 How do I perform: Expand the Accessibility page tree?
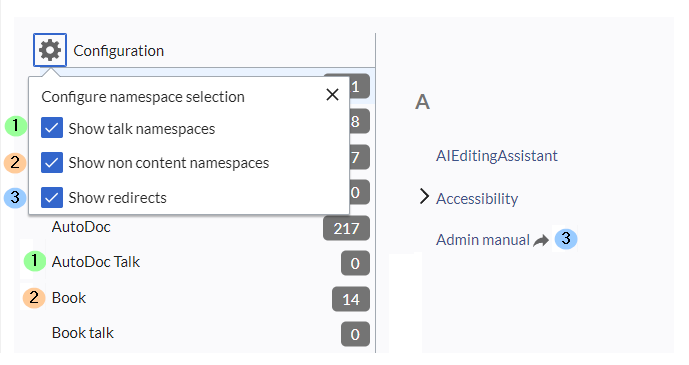point(424,197)
